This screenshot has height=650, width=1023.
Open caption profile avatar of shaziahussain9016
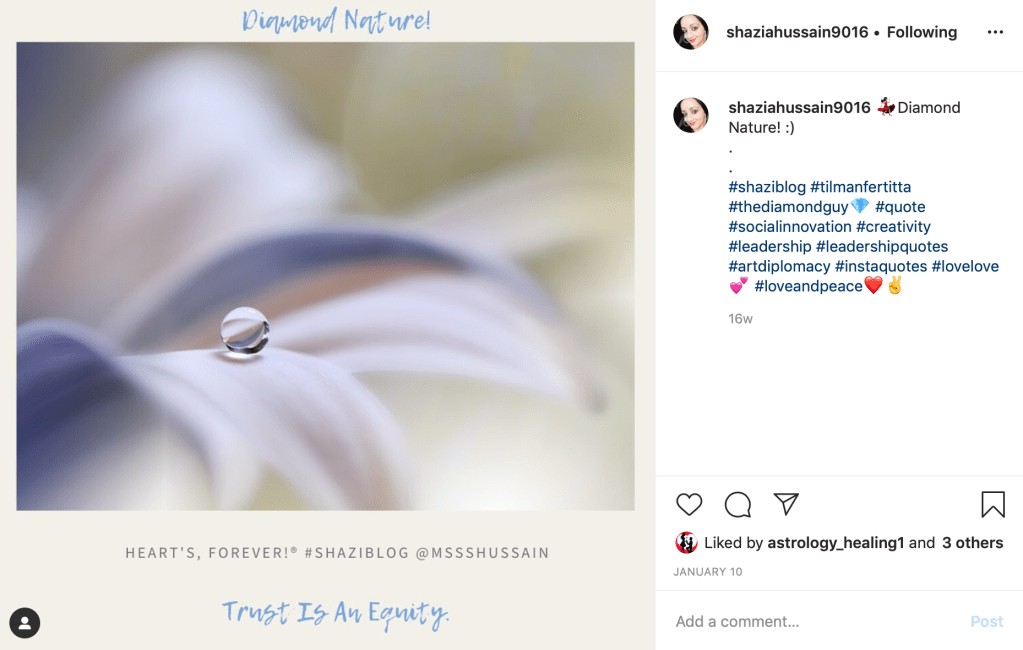pos(691,116)
